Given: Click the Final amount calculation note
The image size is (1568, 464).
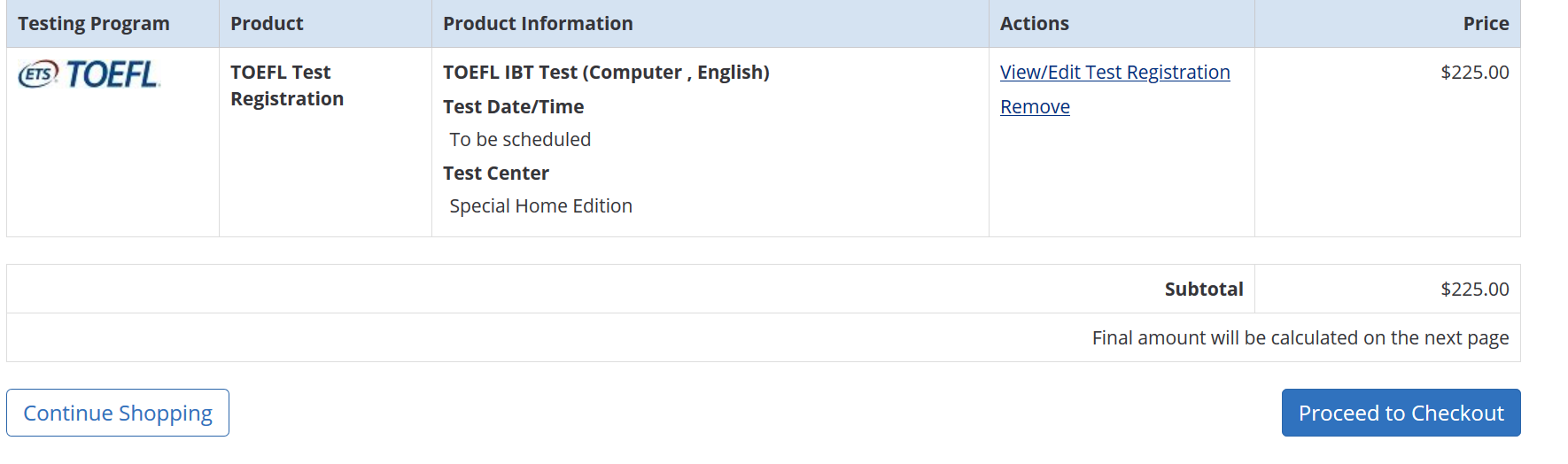Looking at the screenshot, I should point(1300,338).
